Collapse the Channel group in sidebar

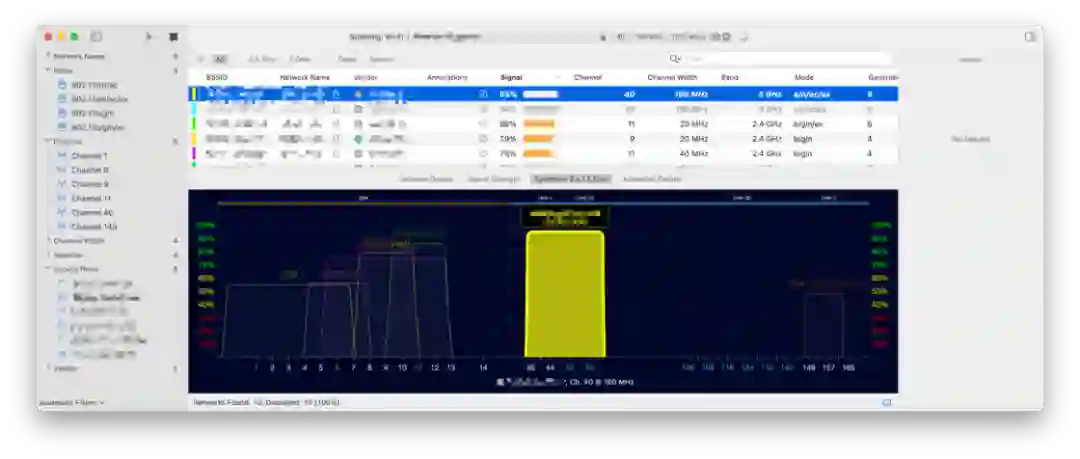(x=48, y=141)
